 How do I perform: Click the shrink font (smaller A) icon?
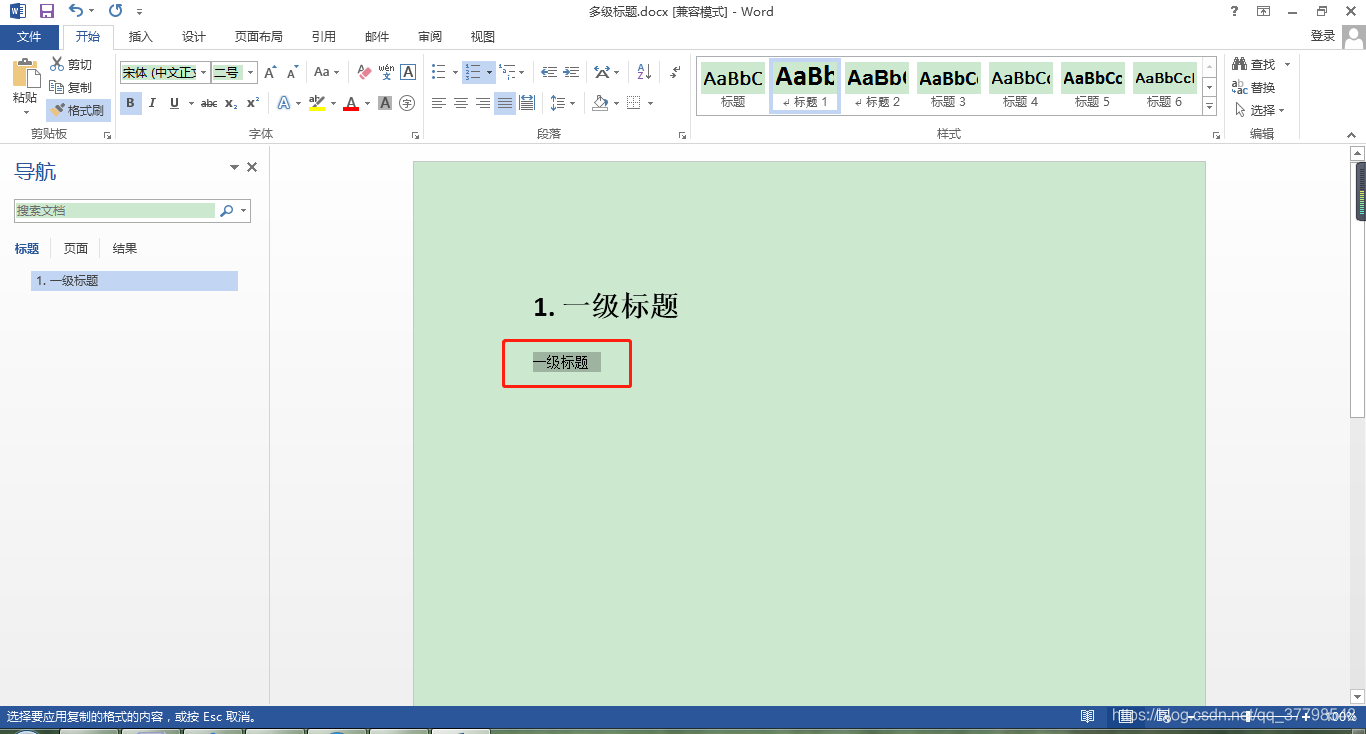(292, 72)
